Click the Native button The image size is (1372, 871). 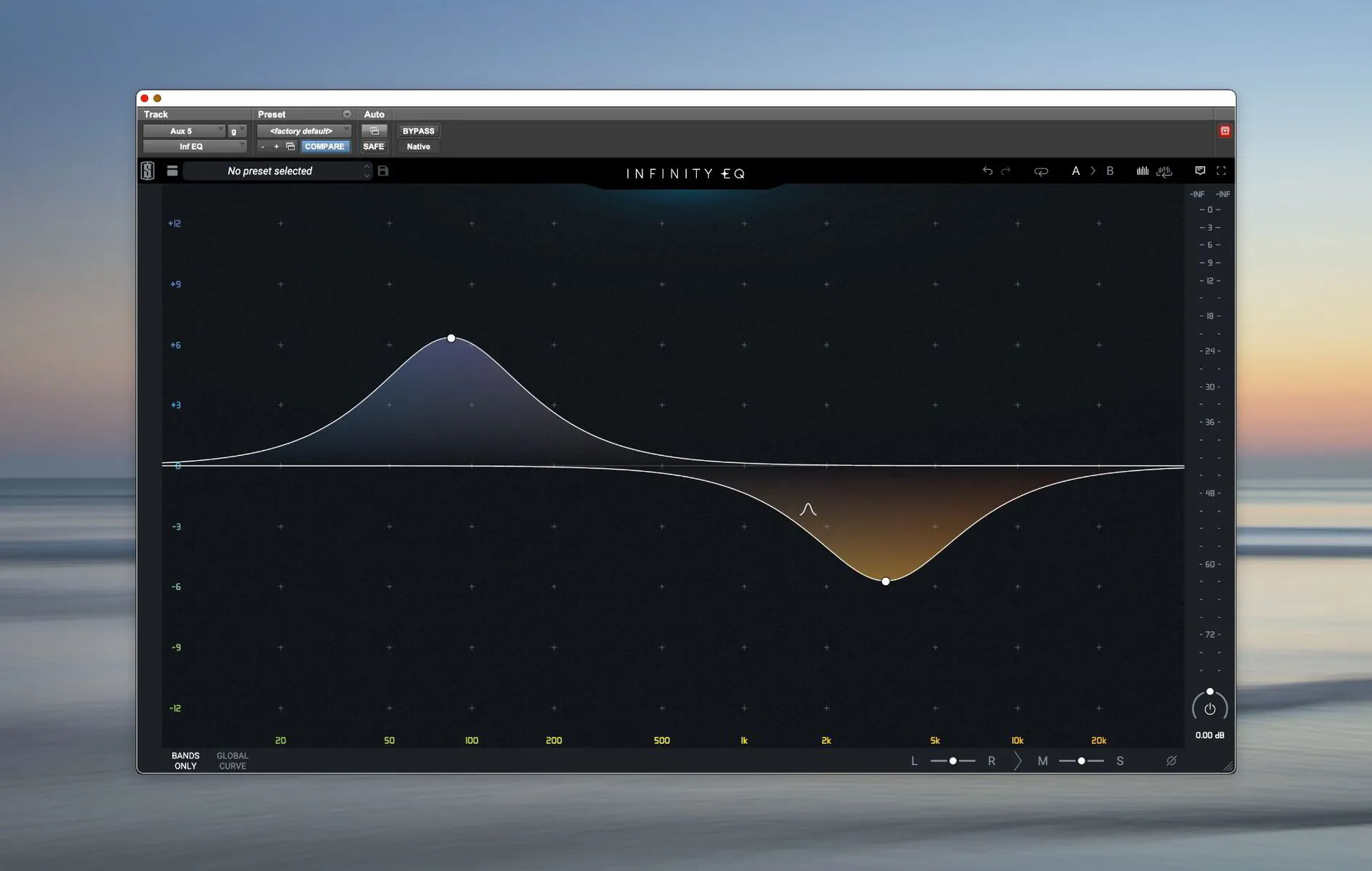(x=418, y=147)
